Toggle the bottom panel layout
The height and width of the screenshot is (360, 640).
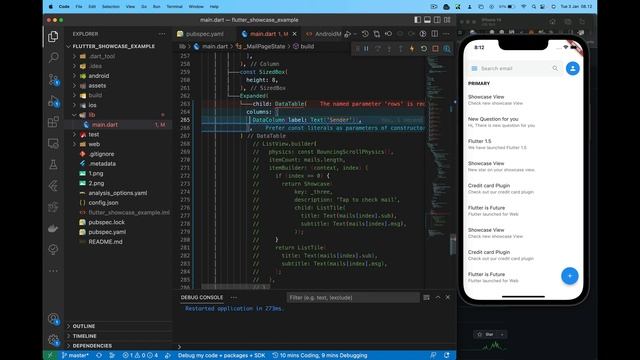[x=427, y=20]
